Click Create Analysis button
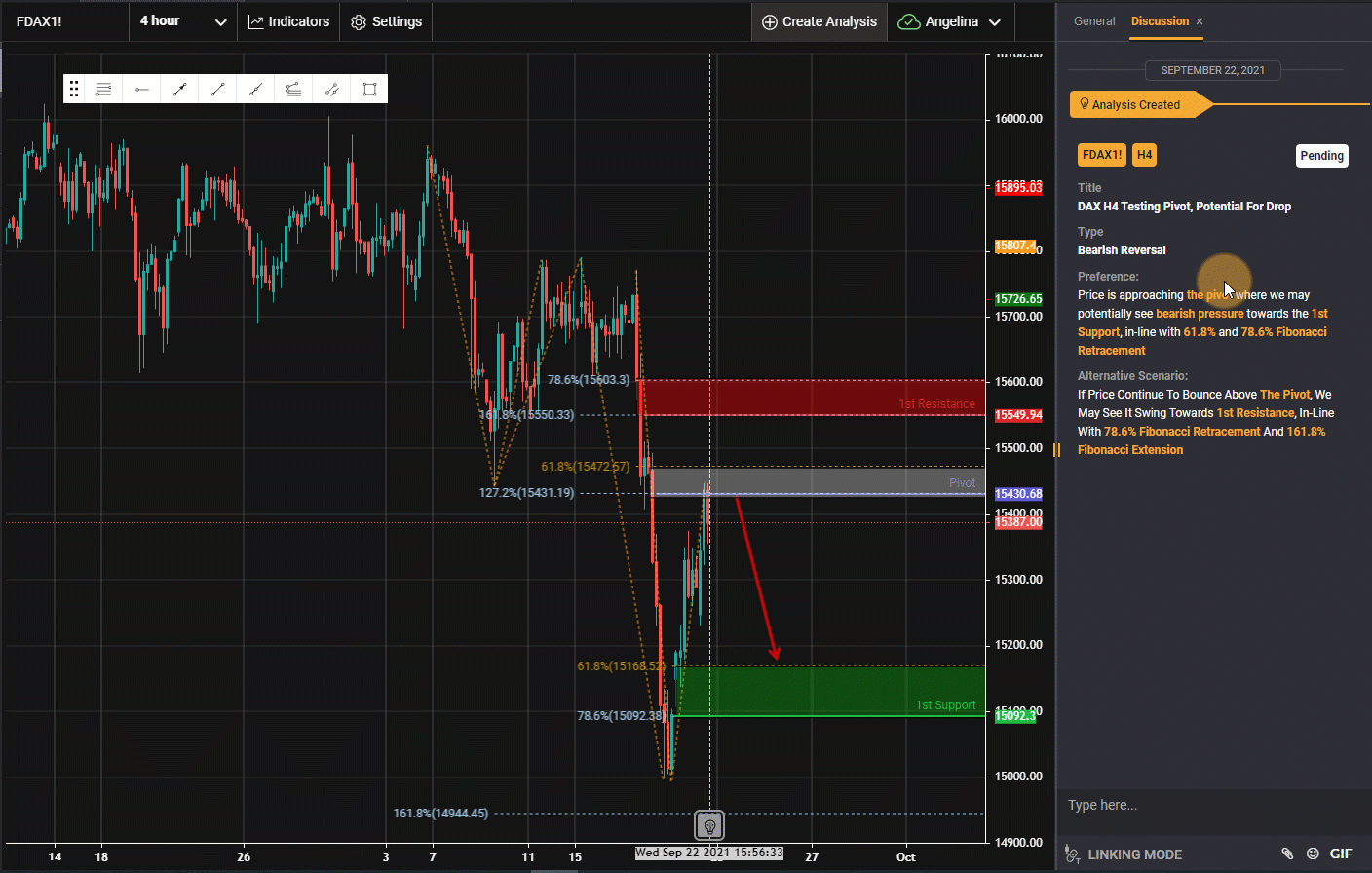Image resolution: width=1372 pixels, height=873 pixels. tap(819, 21)
